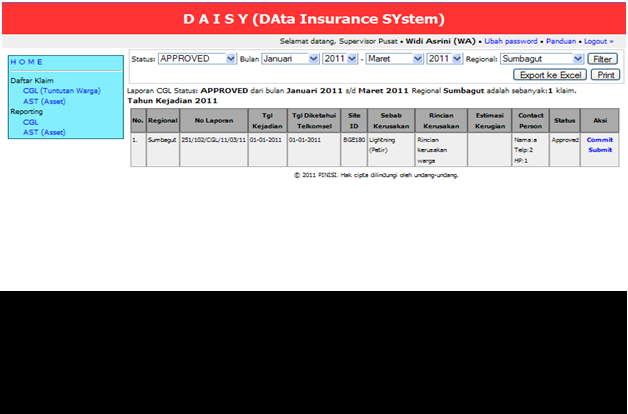The width and height of the screenshot is (628, 414).
Task: Open the Regional dropdown showing Sumbagut
Action: tap(541, 59)
